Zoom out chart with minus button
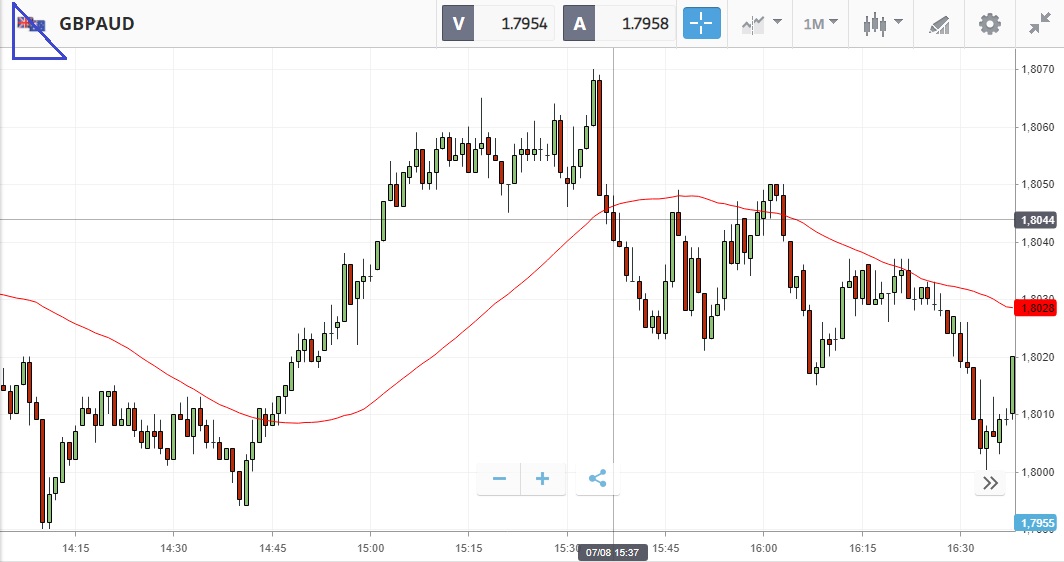The width and height of the screenshot is (1064, 562). 499,479
